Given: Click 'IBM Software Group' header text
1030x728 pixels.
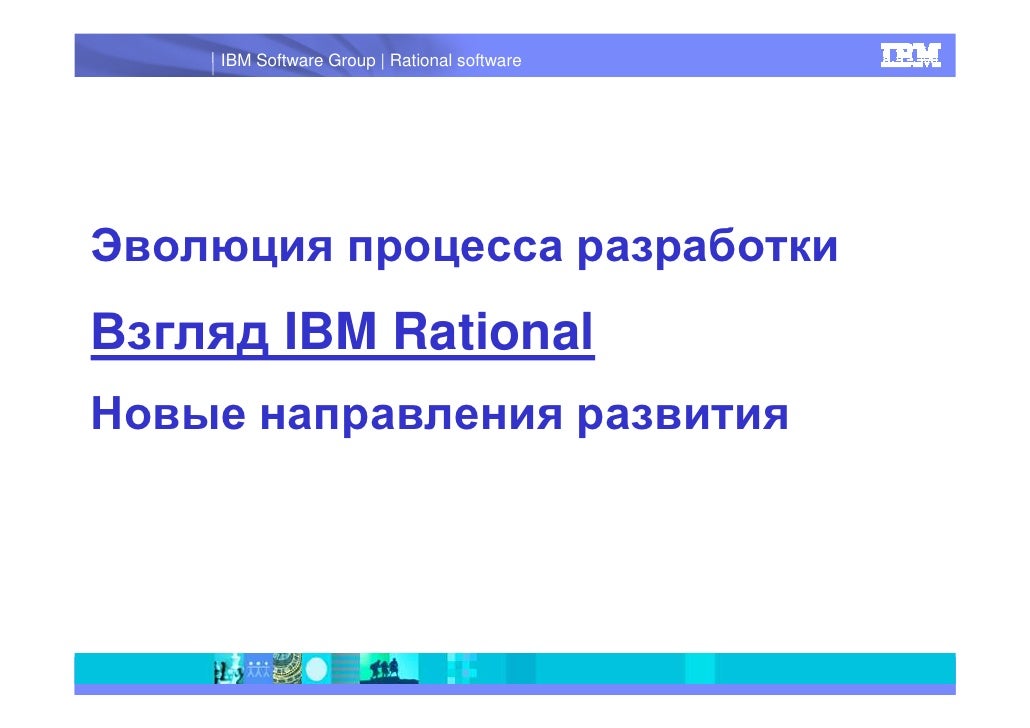Looking at the screenshot, I should click(x=298, y=60).
